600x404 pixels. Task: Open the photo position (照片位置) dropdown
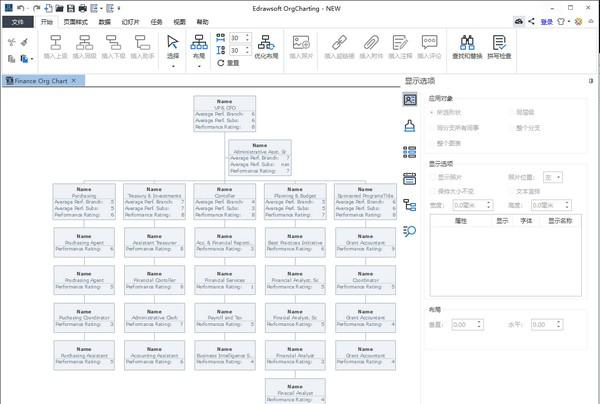coord(553,177)
